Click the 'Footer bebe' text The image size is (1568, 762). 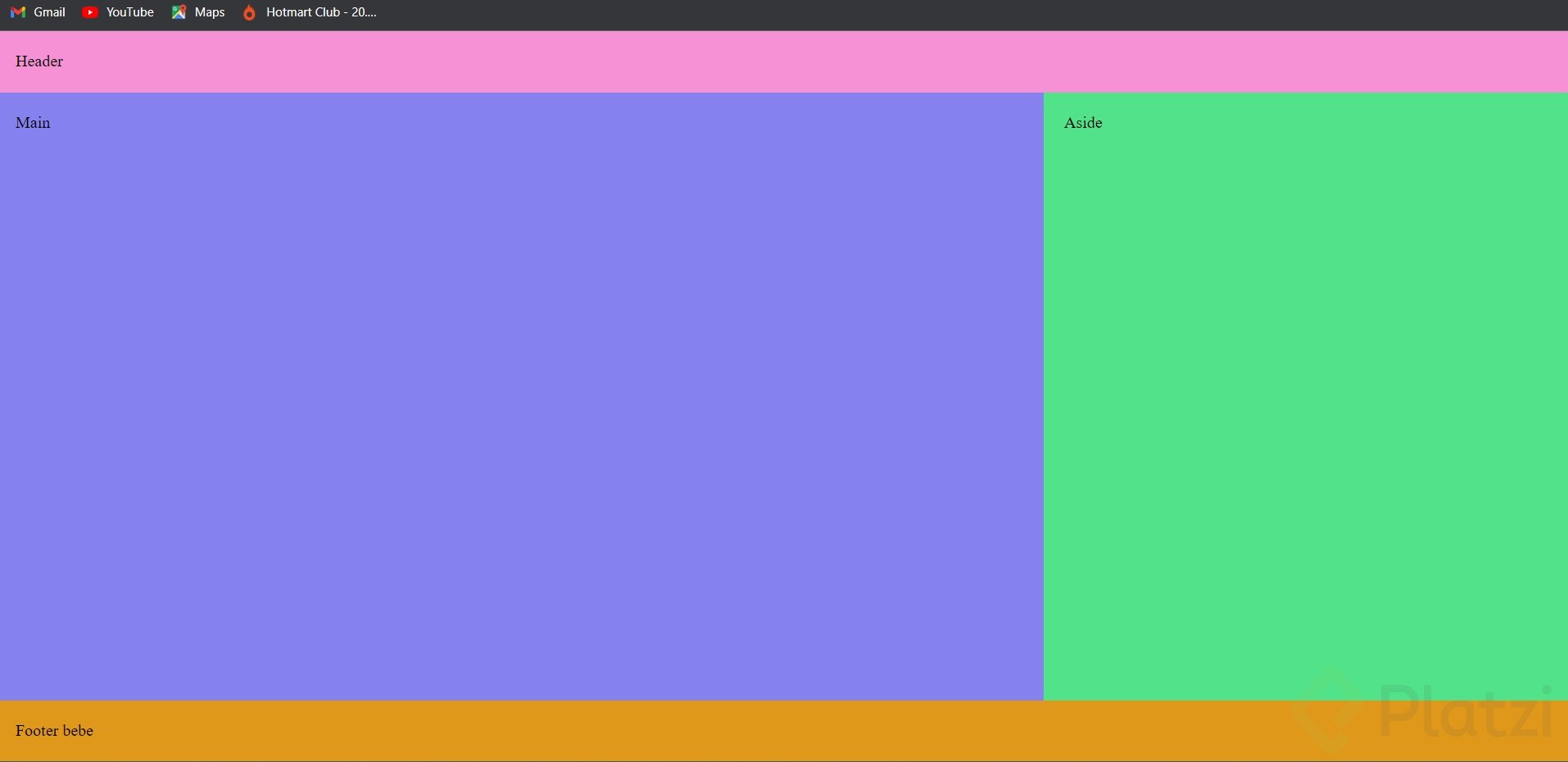(x=54, y=731)
